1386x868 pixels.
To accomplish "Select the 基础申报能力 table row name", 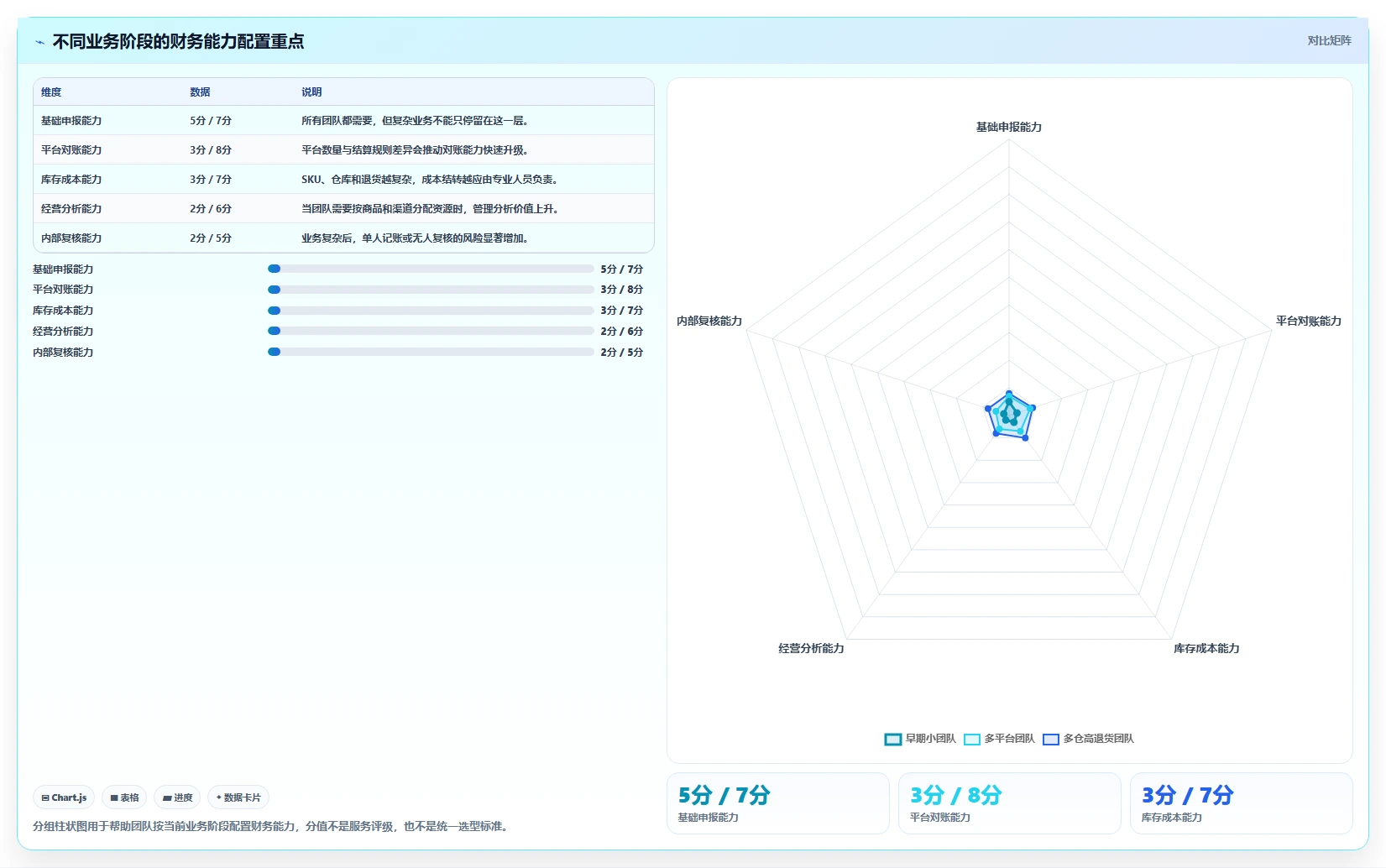I will click(71, 121).
